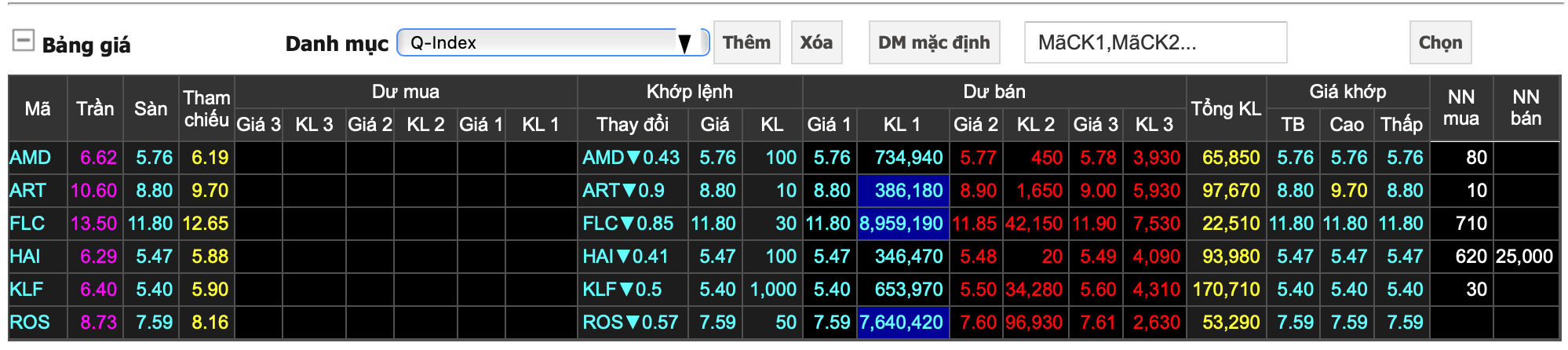Click AMD's KL 3 sell volume 3,930
Viewport: 1568px width, 350px height.
(1157, 158)
